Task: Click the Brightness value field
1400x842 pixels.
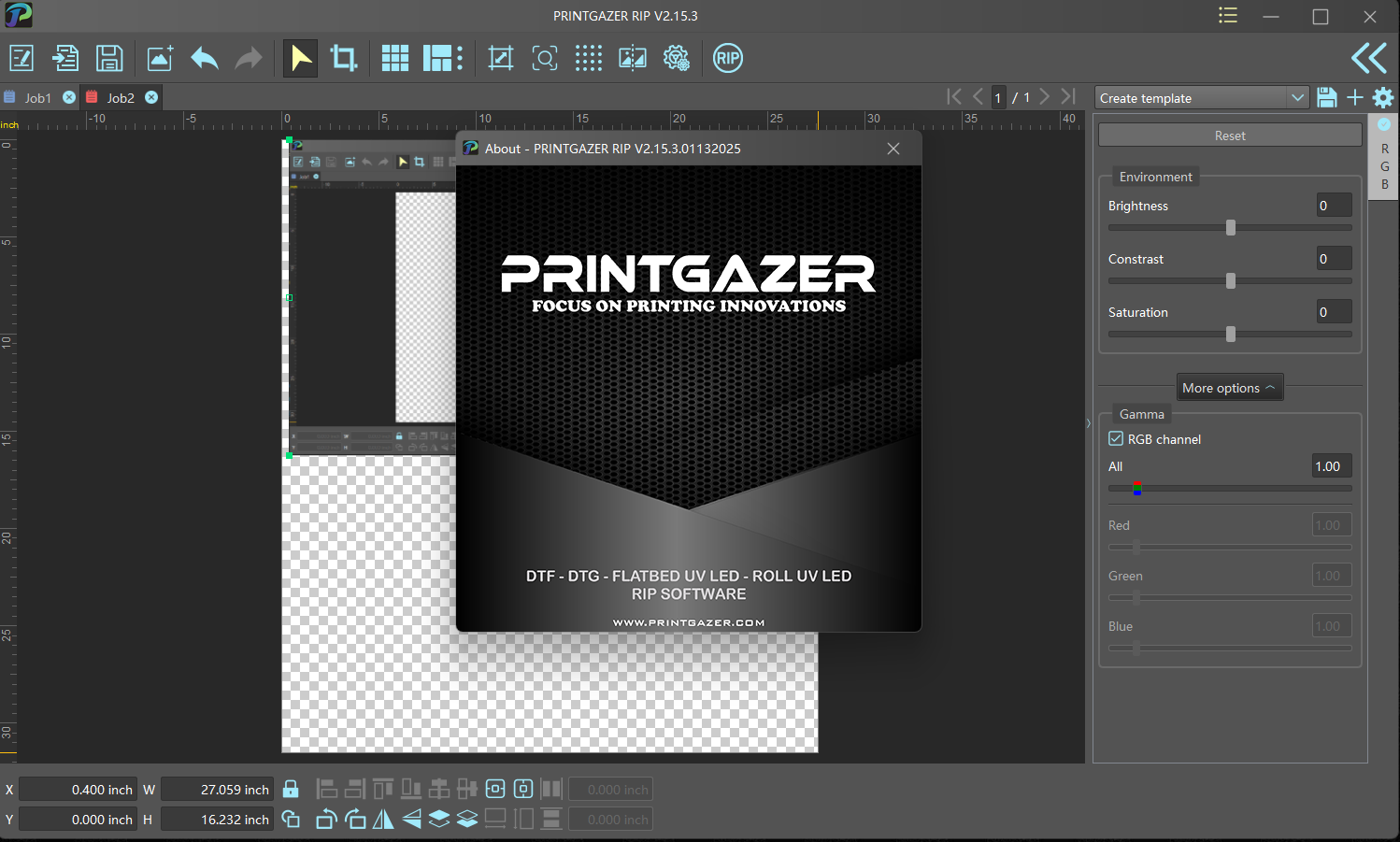Action: tap(1333, 206)
